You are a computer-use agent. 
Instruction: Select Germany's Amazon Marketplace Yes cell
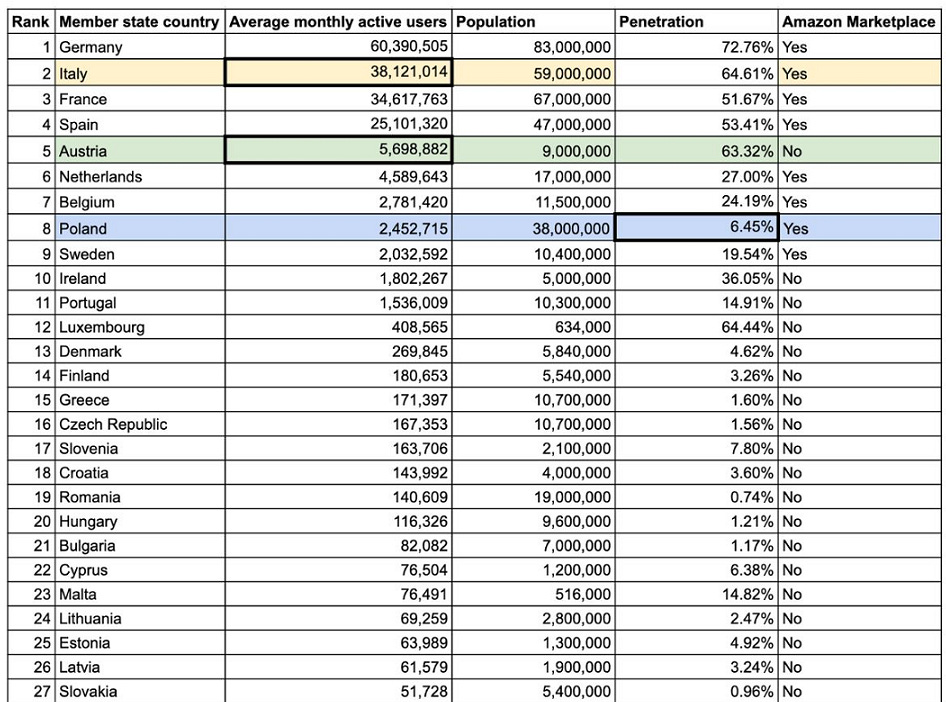pos(860,46)
